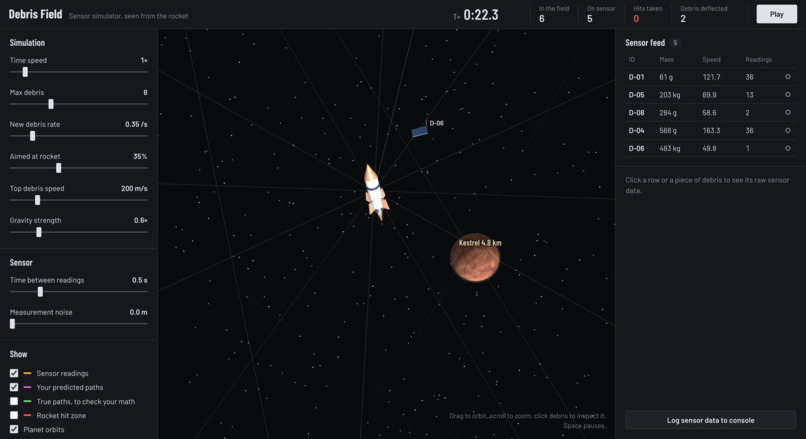Click the 483 kg mass value
Image resolution: width=806 pixels, height=439 pixels.
click(x=669, y=148)
